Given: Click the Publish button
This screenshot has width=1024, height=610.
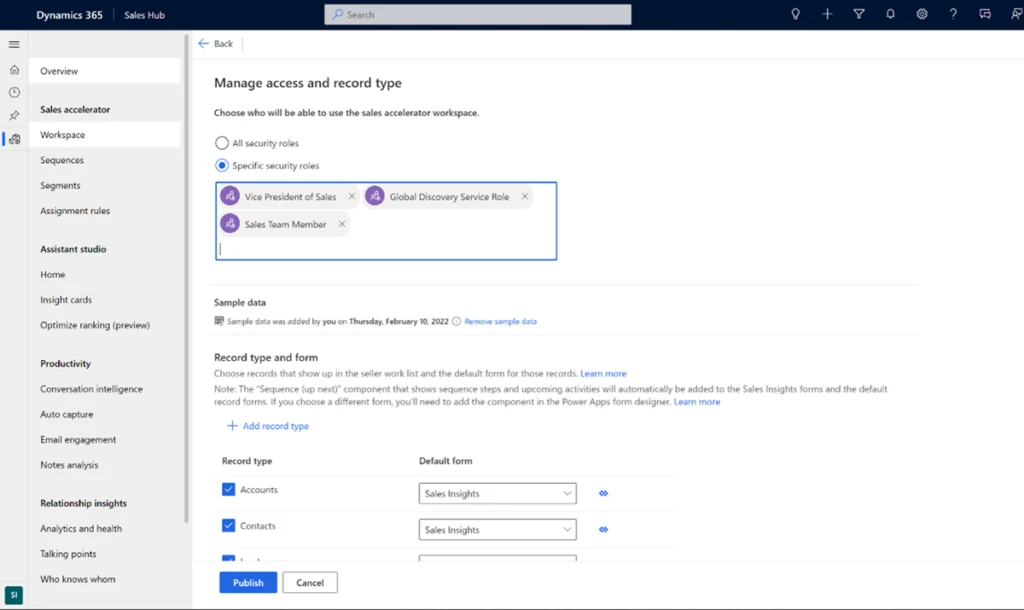Looking at the screenshot, I should [x=247, y=582].
